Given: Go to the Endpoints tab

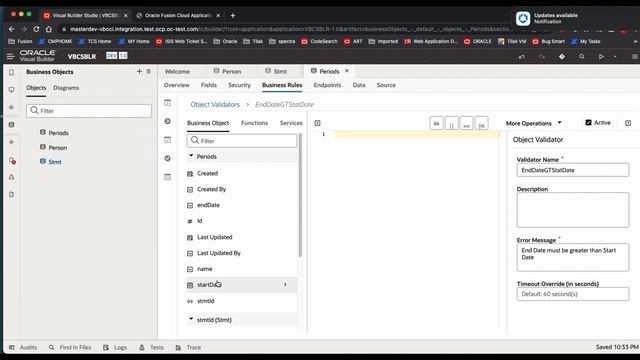Looking at the screenshot, I should coord(327,85).
